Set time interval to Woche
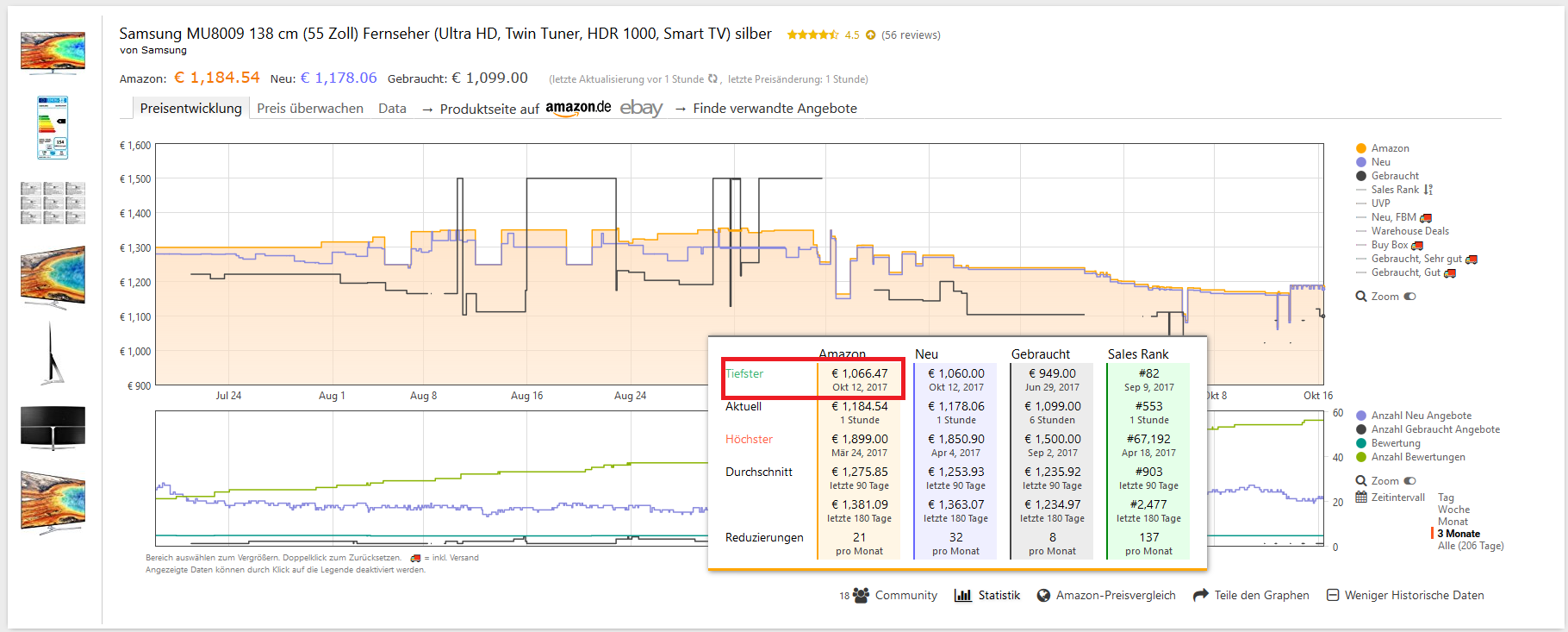Image resolution: width=1568 pixels, height=632 pixels. [1453, 510]
